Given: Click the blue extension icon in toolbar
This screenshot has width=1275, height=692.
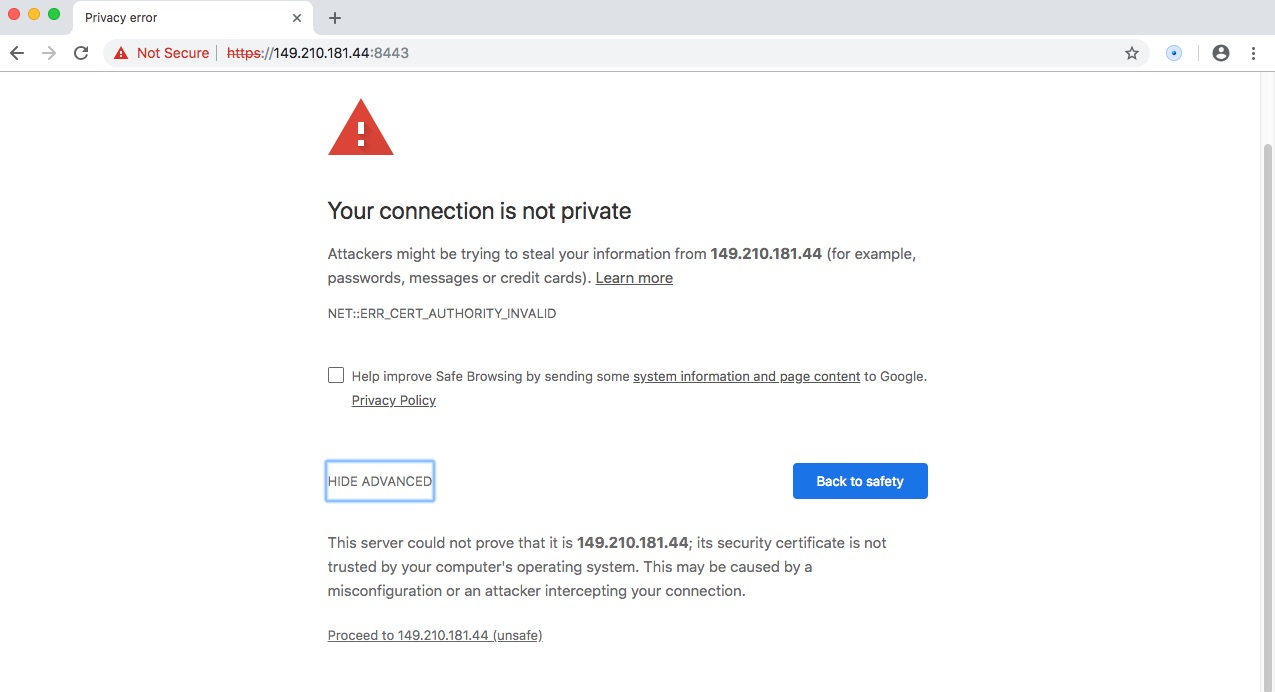Looking at the screenshot, I should tap(1174, 53).
